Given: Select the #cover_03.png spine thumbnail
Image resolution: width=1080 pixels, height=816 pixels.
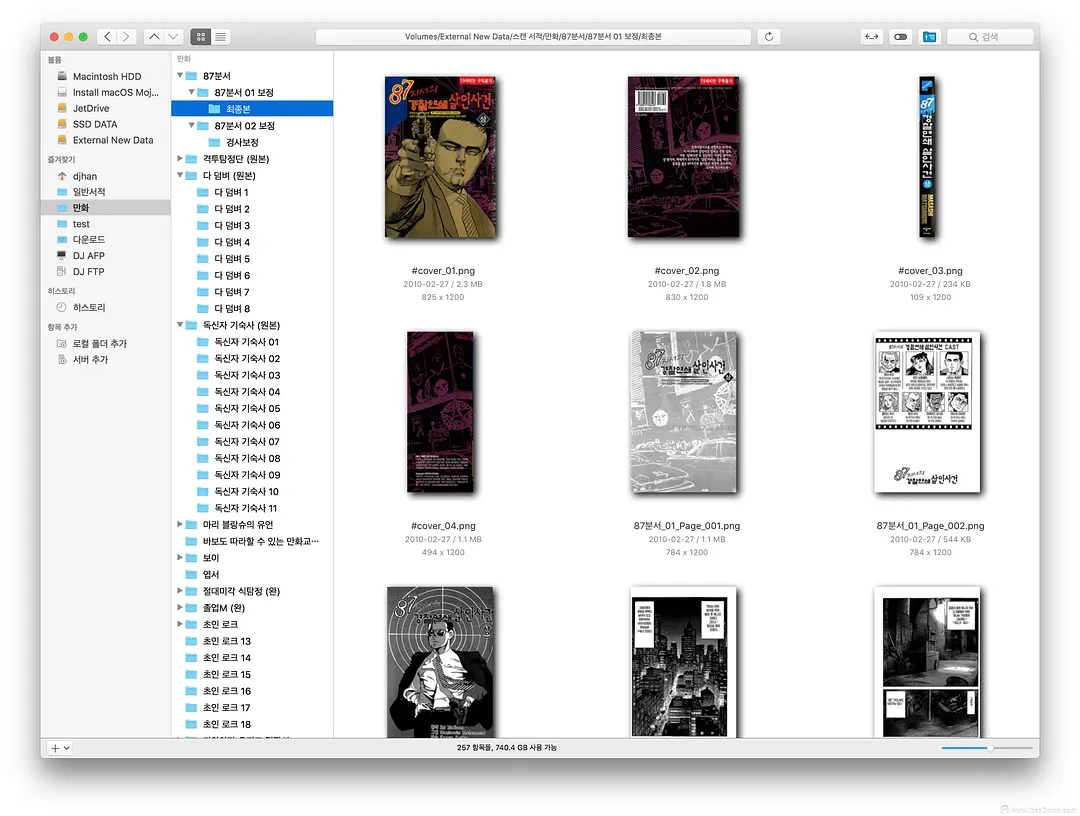Looking at the screenshot, I should coord(927,157).
